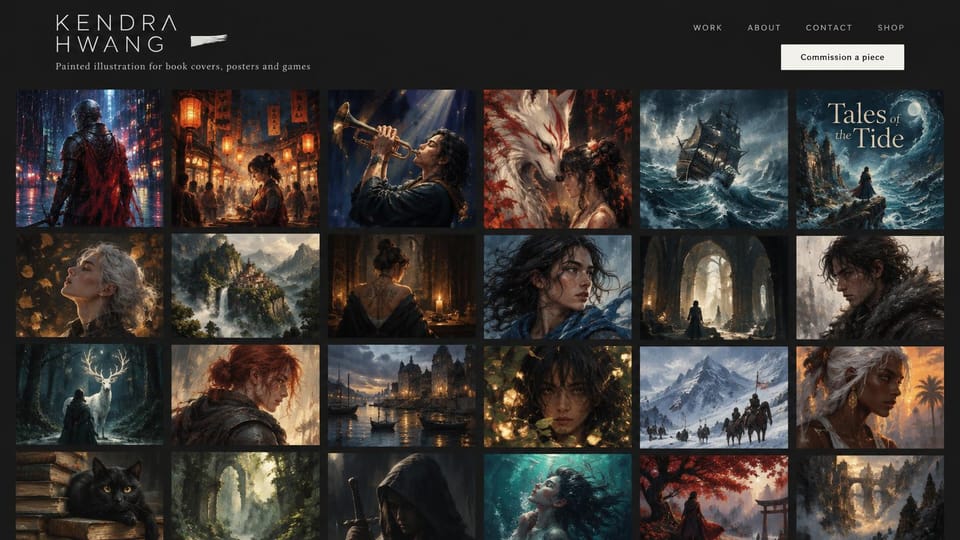View the overgrown forest ruins arch artwork
This screenshot has width=960, height=540.
[x=246, y=497]
